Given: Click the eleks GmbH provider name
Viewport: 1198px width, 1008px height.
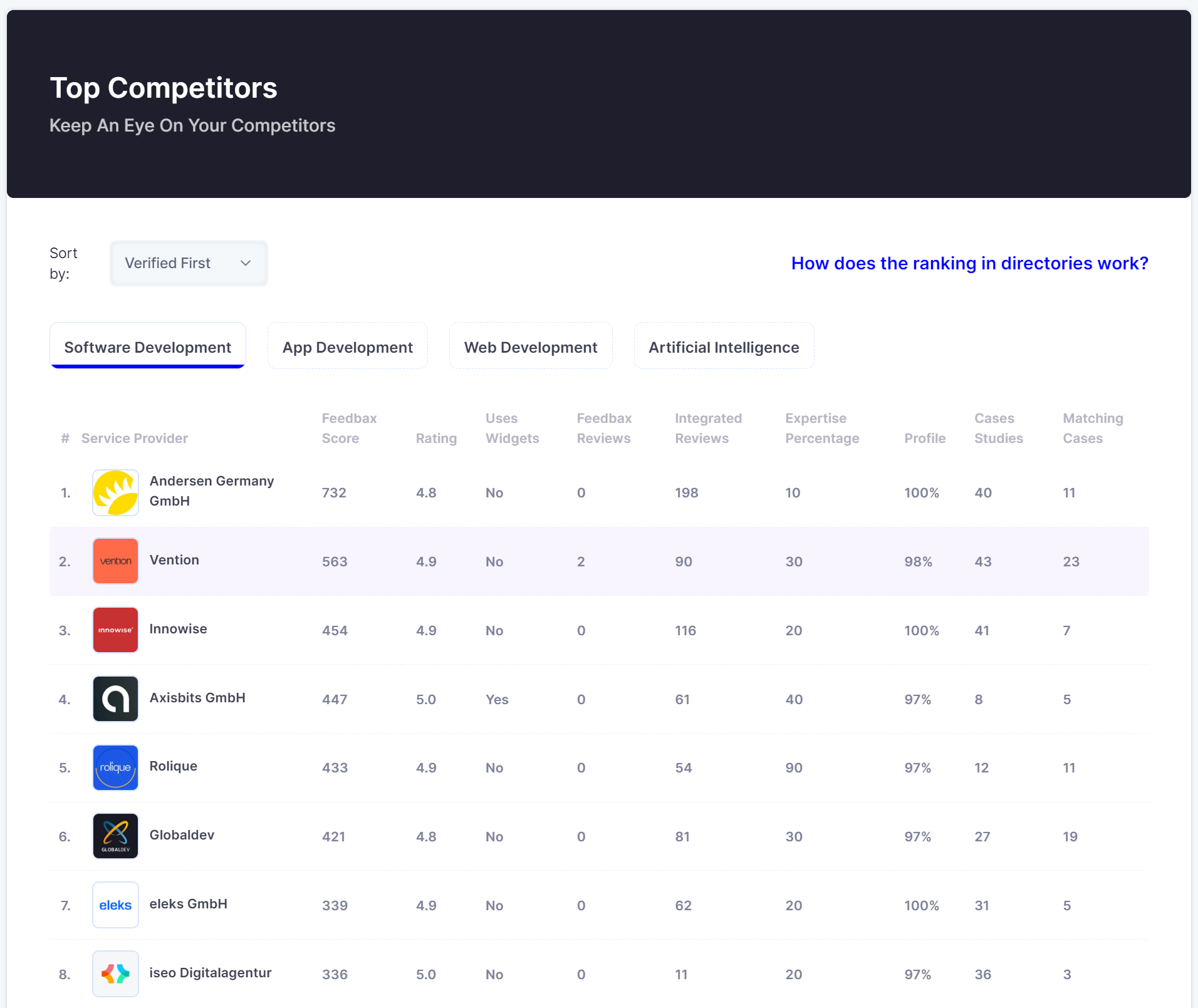Looking at the screenshot, I should (189, 904).
